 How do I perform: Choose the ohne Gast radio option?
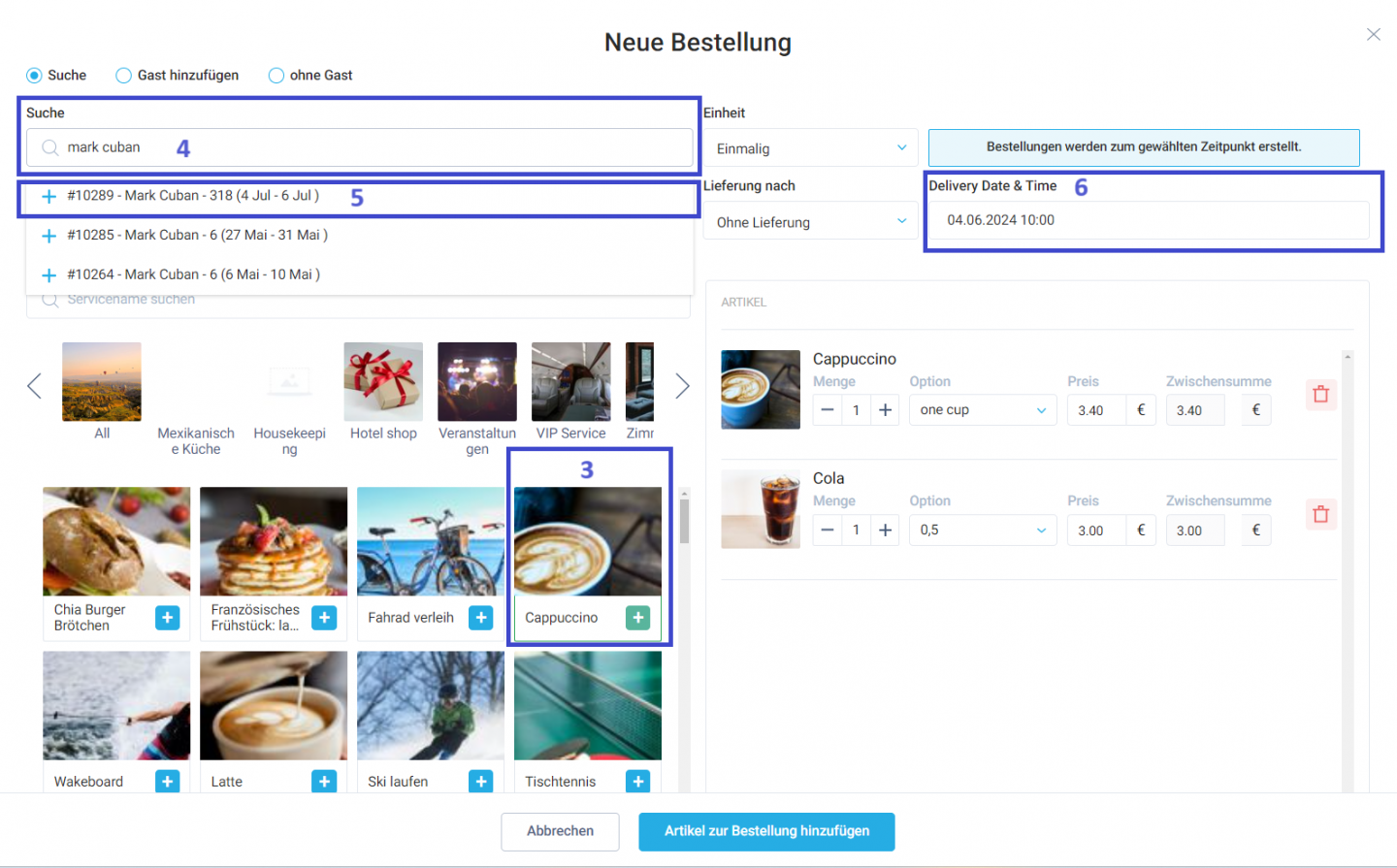coord(276,76)
